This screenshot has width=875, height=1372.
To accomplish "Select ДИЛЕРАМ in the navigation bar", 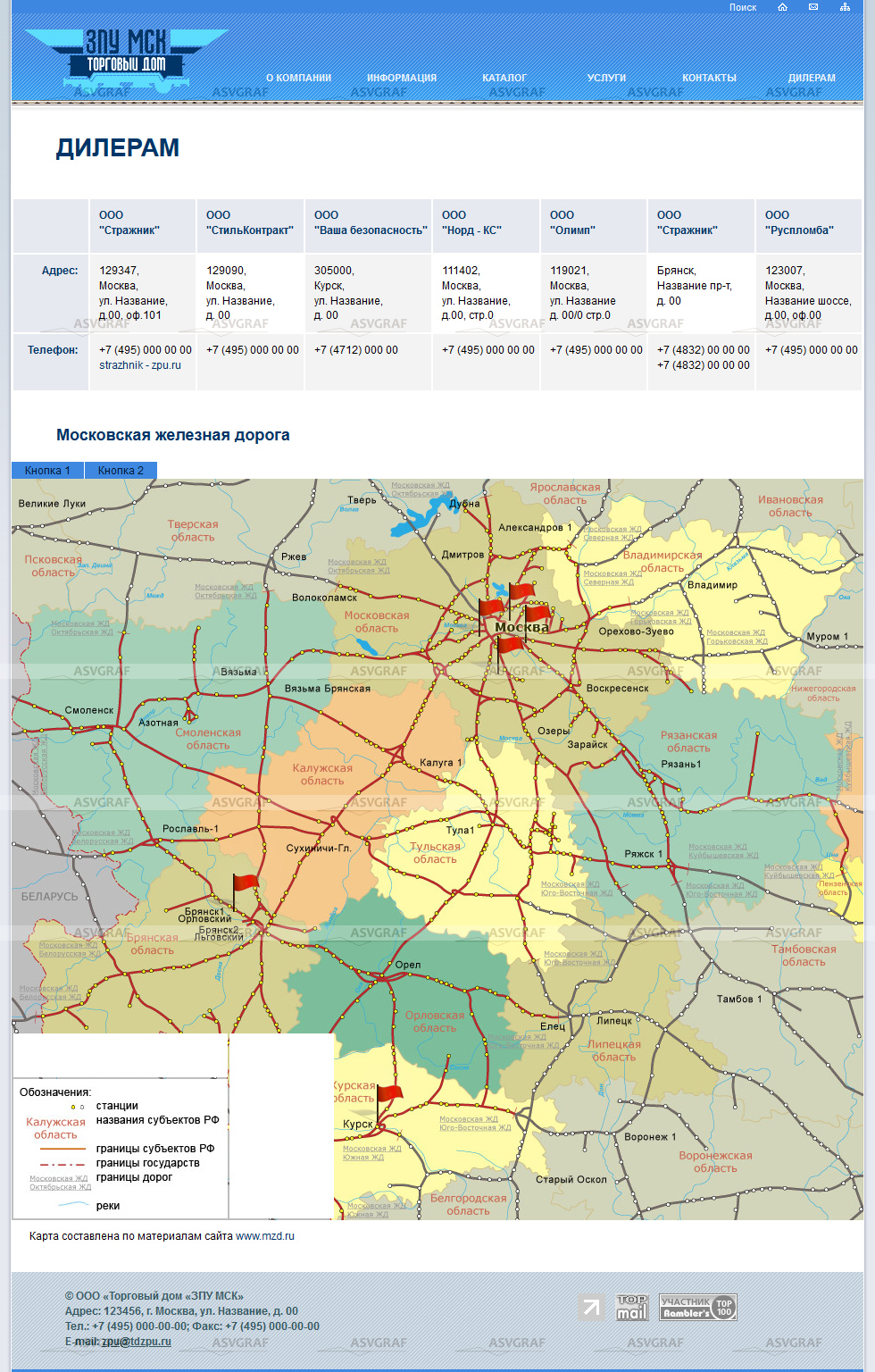I will tap(812, 78).
